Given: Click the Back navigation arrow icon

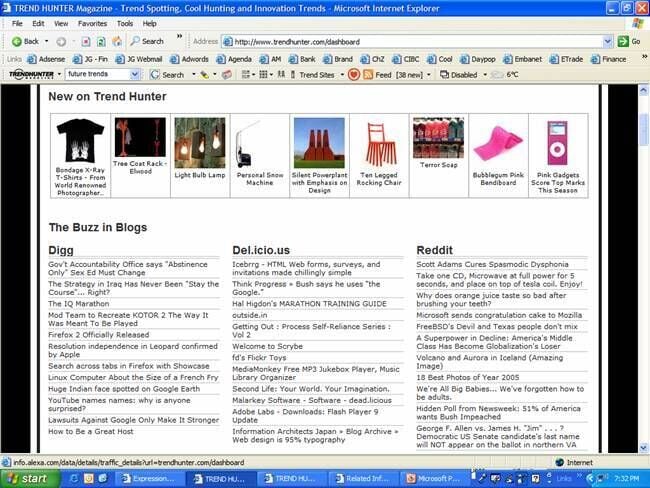Looking at the screenshot, I should point(17,41).
